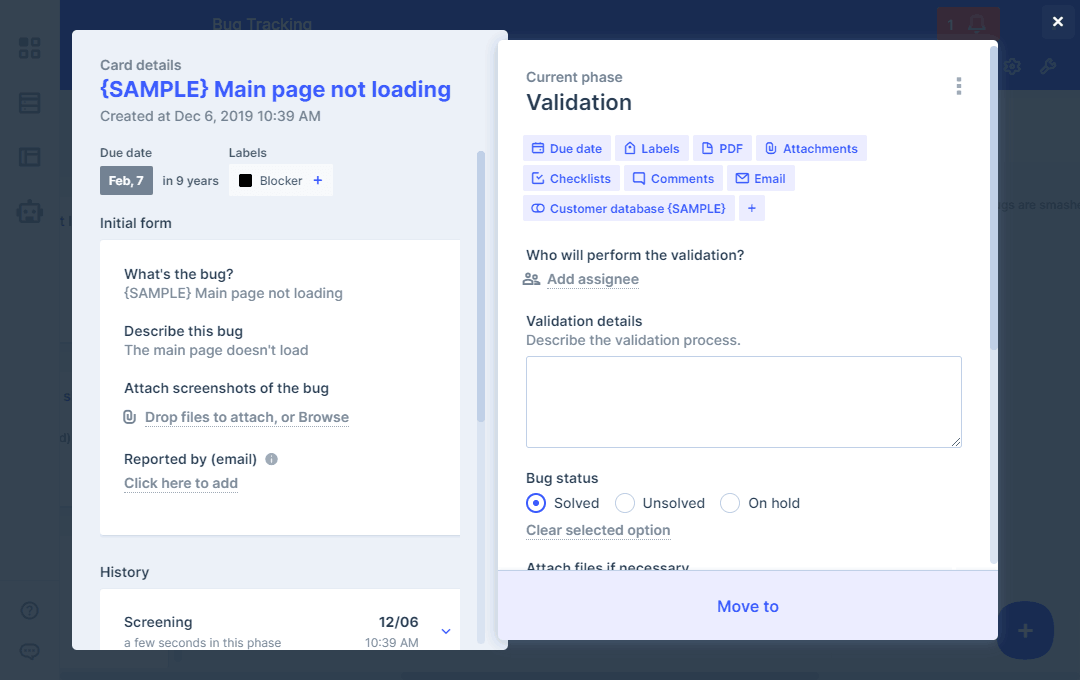Click the add assignee people icon
This screenshot has height=680, width=1080.
tap(531, 279)
